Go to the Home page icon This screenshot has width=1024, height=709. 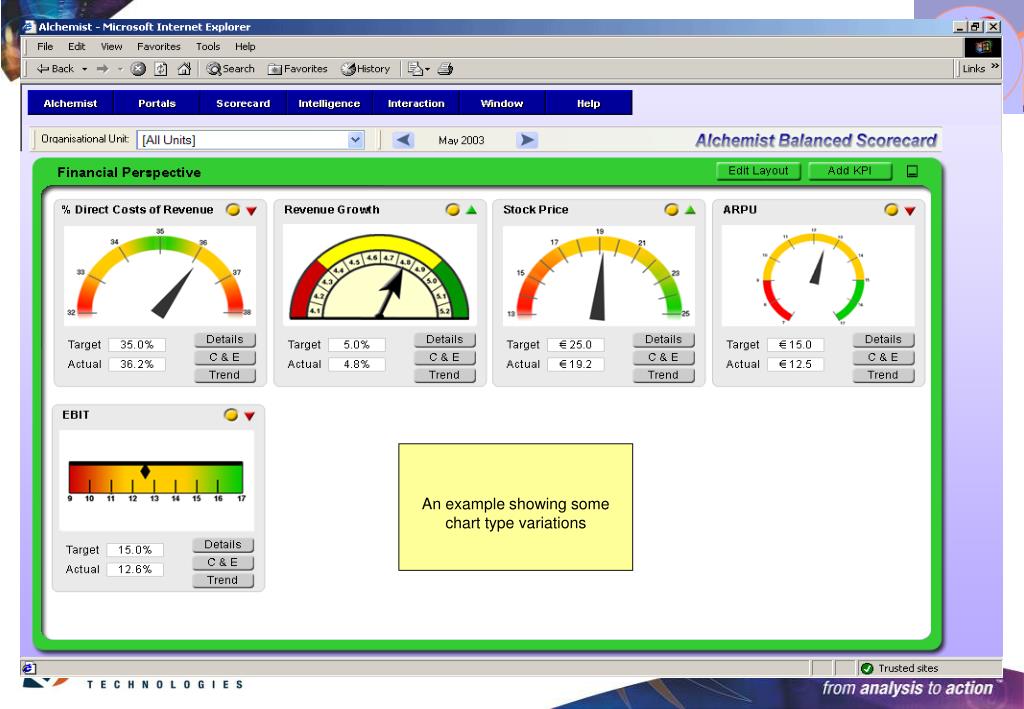coord(184,69)
